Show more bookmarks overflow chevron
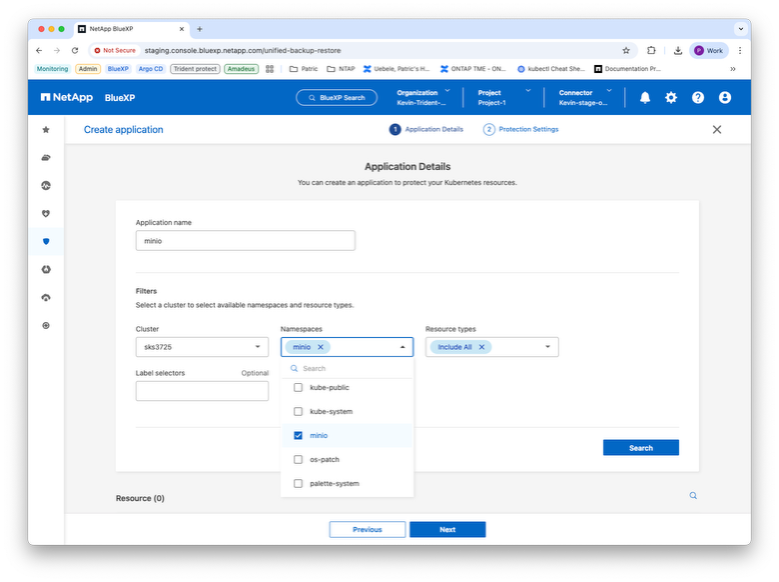Image resolution: width=779 pixels, height=582 pixels. point(733,69)
